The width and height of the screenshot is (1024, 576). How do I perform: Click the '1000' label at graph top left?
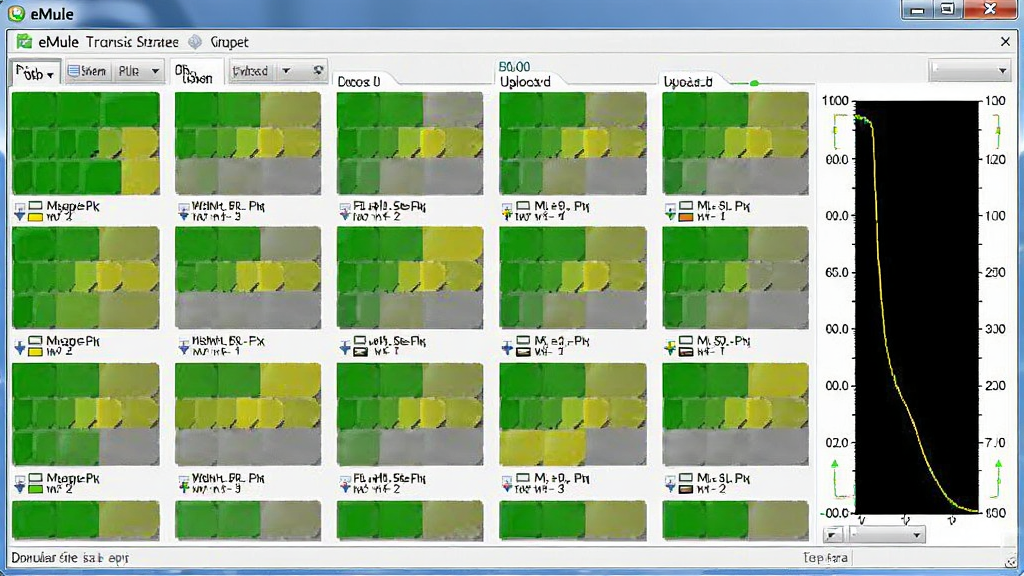coord(835,101)
